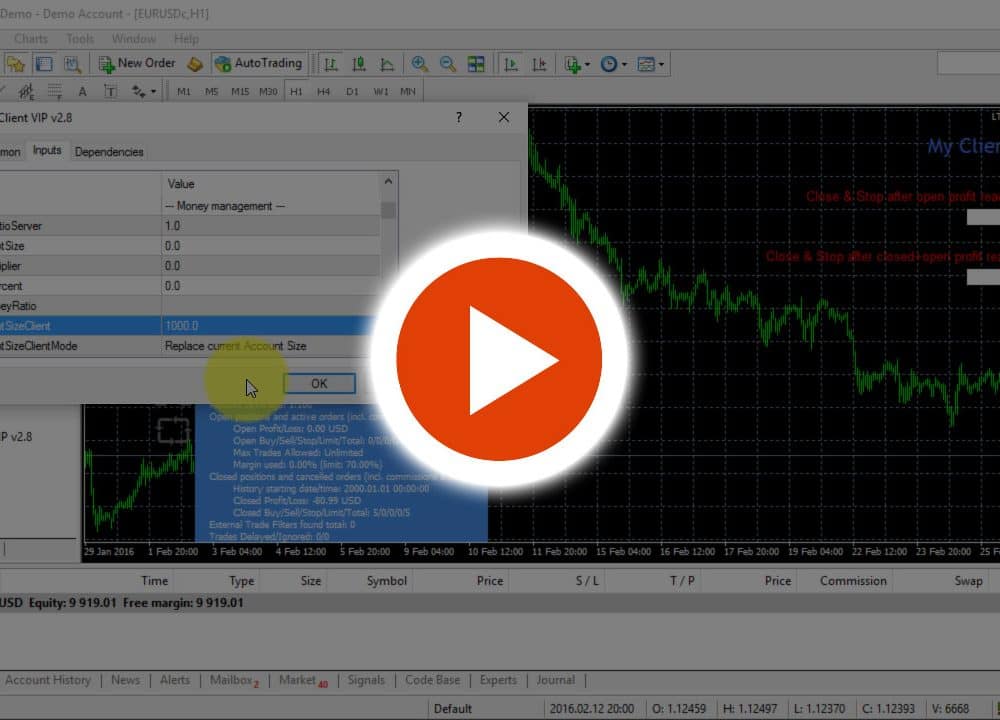Image resolution: width=1000 pixels, height=720 pixels.
Task: Open the Strategy Tester icon
Action: tap(72, 64)
